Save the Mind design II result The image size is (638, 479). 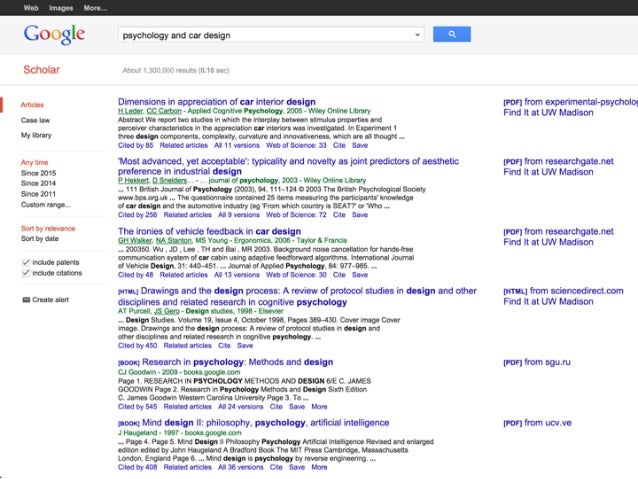pyautogui.click(x=297, y=467)
